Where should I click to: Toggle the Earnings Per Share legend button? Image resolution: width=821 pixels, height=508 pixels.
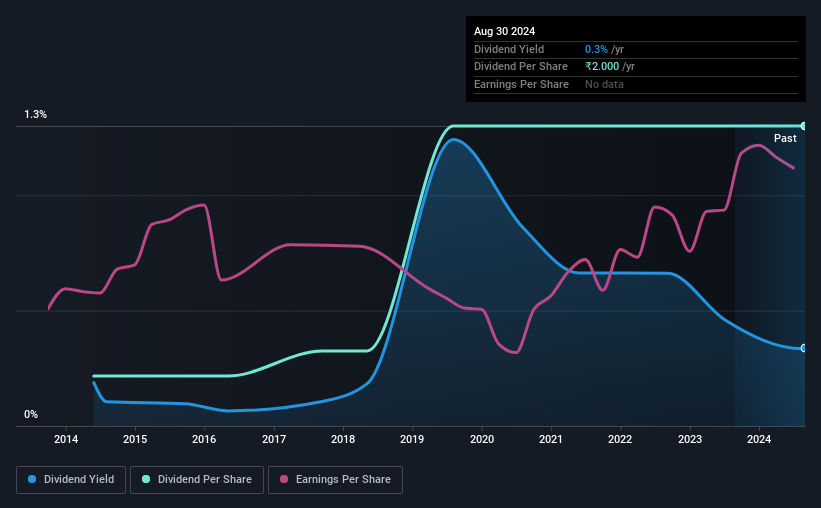pyautogui.click(x=335, y=480)
